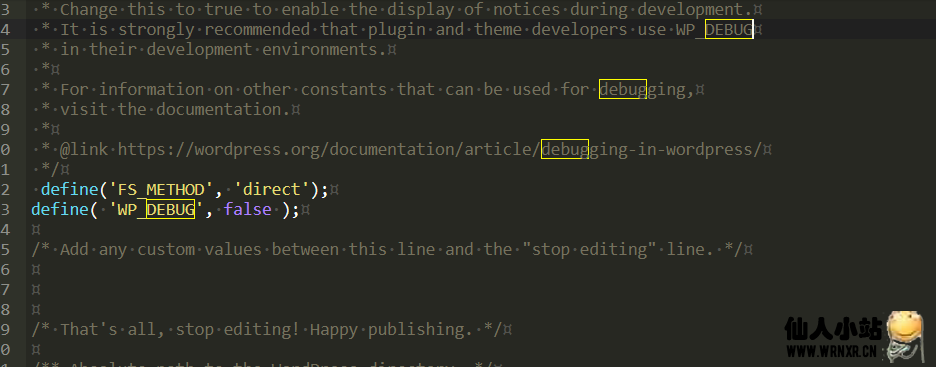Click the word 'constants' in the comment
936x367 pixels.
point(344,90)
